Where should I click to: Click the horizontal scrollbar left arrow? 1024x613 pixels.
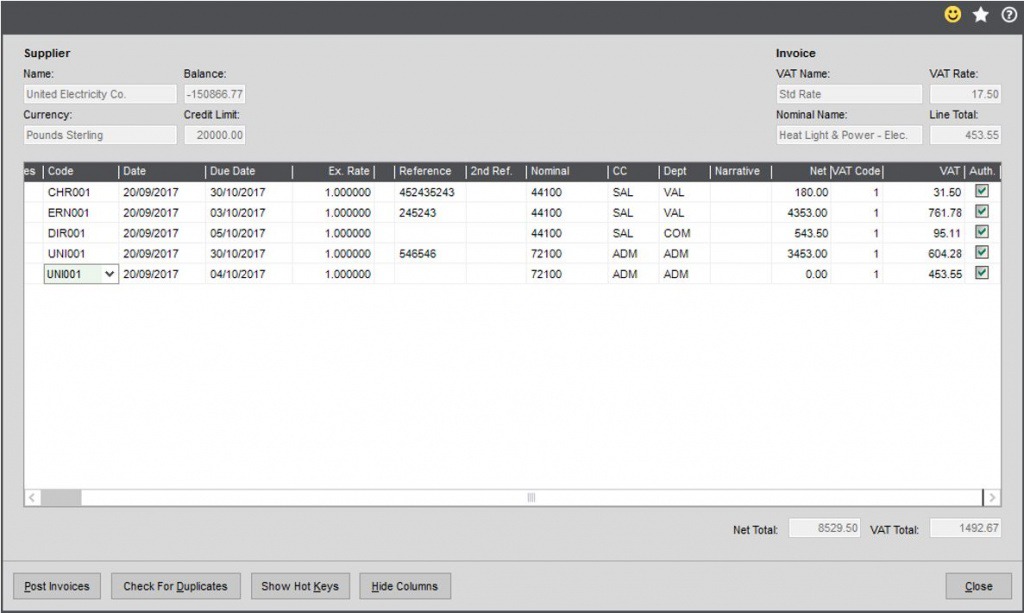(32, 497)
